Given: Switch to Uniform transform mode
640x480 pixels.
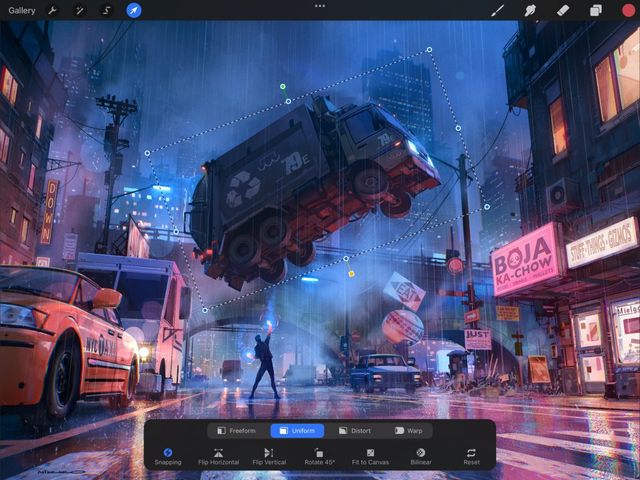Looking at the screenshot, I should (297, 431).
